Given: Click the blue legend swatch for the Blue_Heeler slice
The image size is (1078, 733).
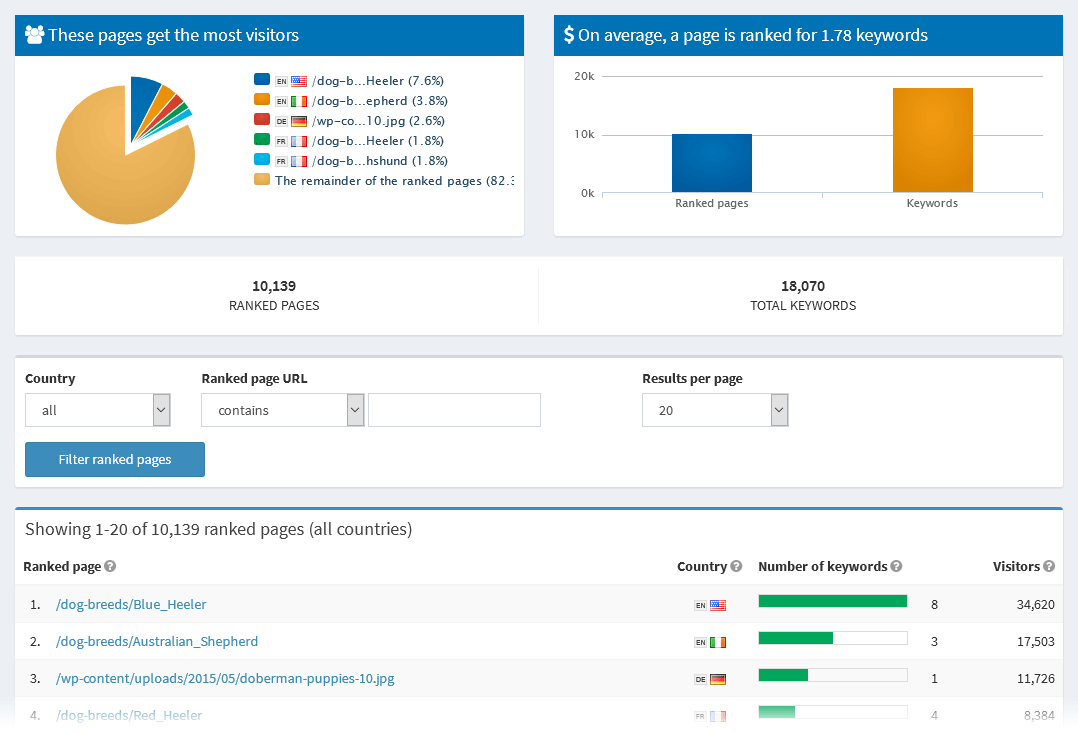Looking at the screenshot, I should [x=264, y=80].
